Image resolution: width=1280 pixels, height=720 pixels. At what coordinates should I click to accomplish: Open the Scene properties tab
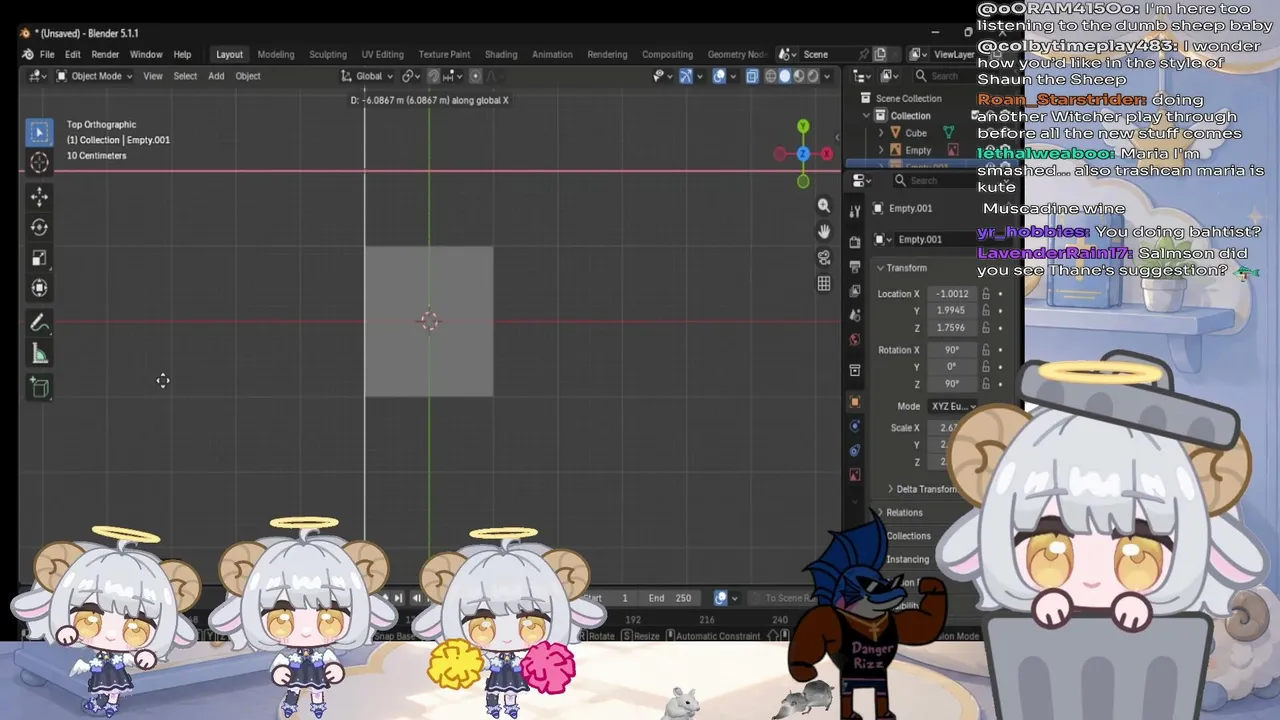point(854,315)
